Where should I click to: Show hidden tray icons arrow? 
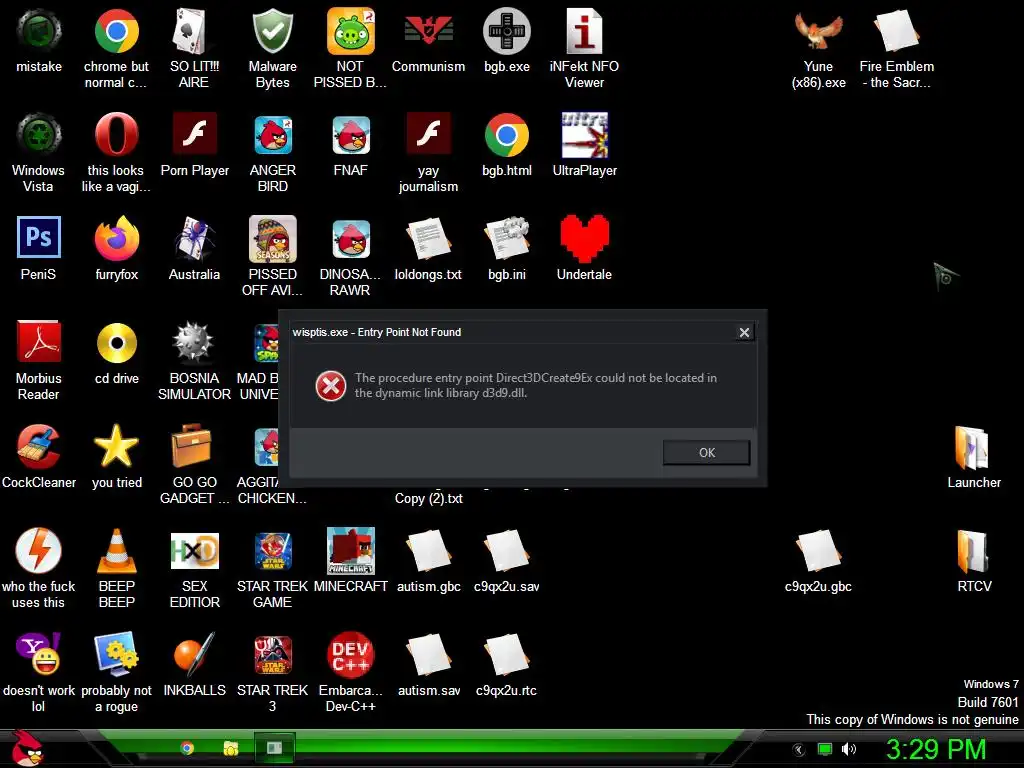798,750
